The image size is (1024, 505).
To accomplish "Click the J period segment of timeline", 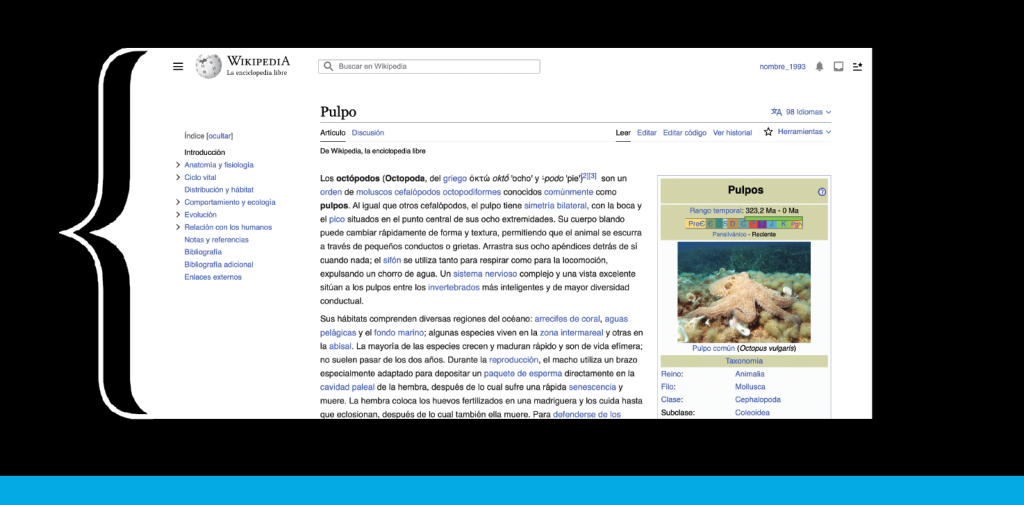I will 772,224.
